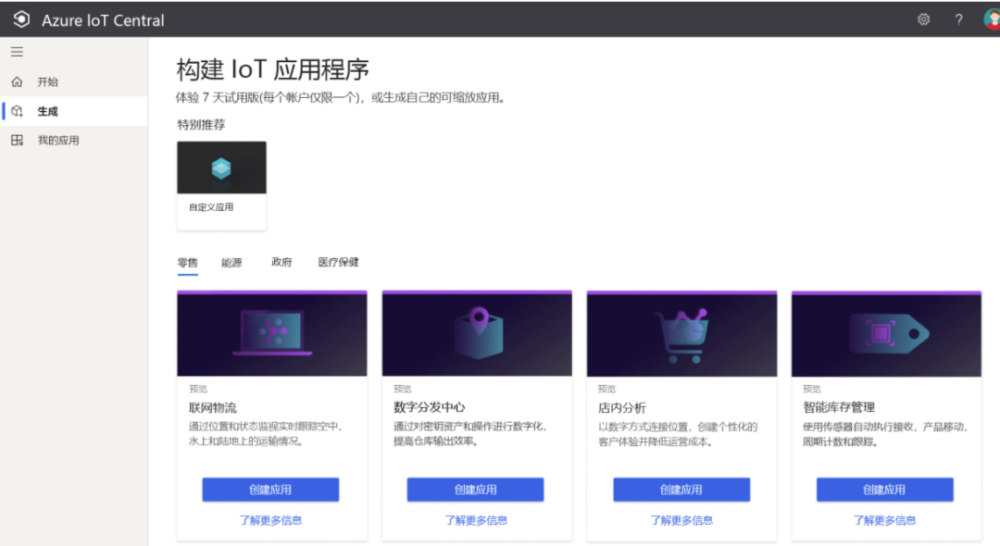Open 了解更多信息 link under 数字分发中心
The height and width of the screenshot is (546, 1000).
pyautogui.click(x=476, y=520)
